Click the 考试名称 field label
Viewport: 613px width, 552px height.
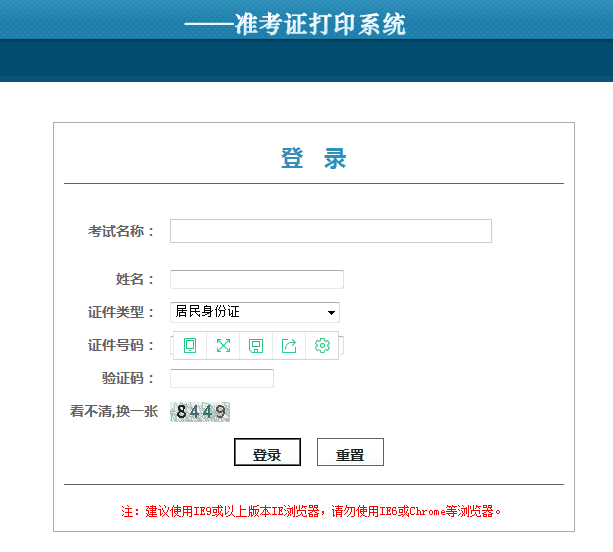point(121,231)
